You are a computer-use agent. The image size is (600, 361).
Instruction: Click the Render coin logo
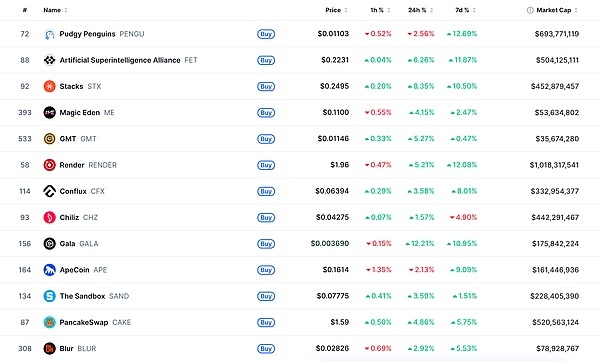49,165
